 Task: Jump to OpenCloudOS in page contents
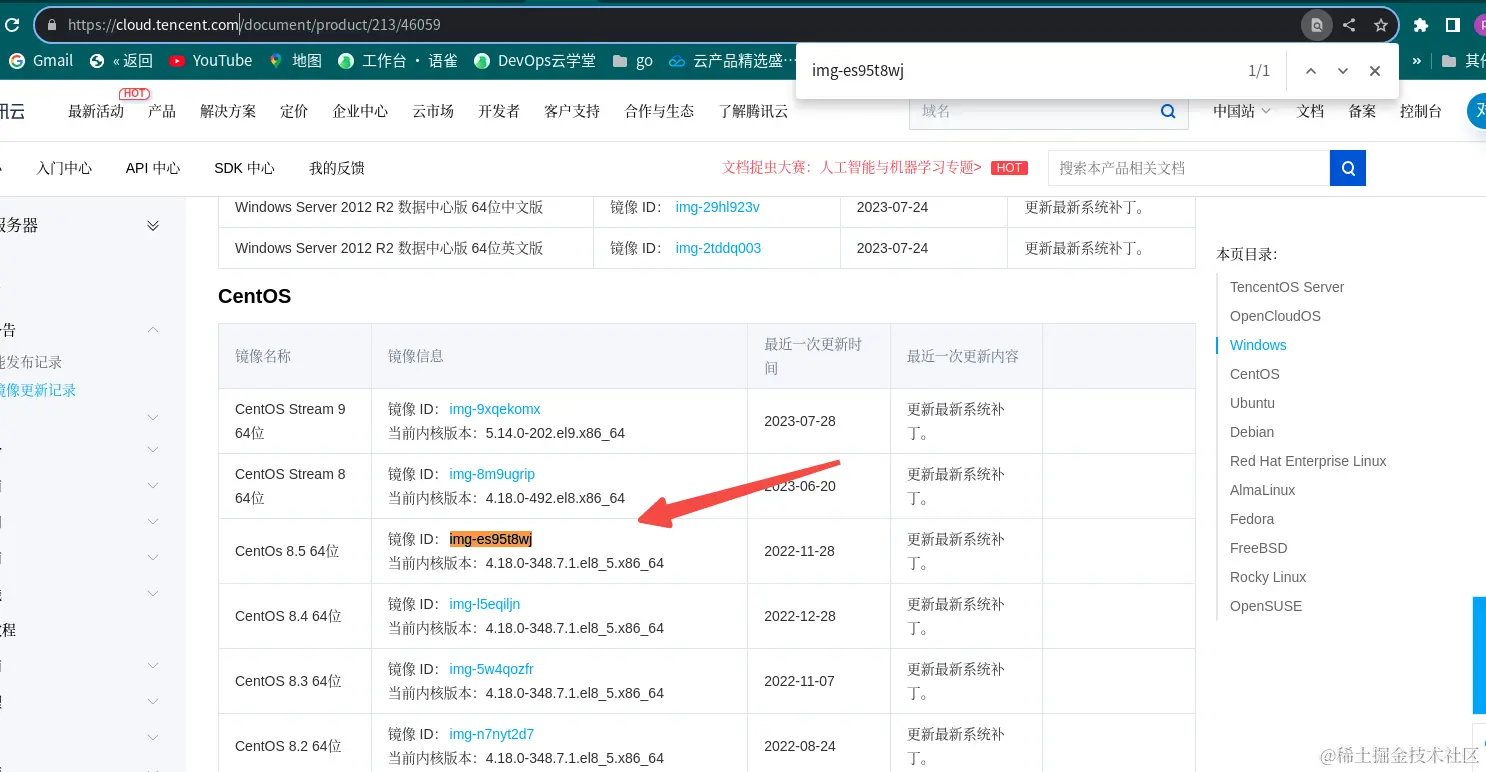[1275, 316]
